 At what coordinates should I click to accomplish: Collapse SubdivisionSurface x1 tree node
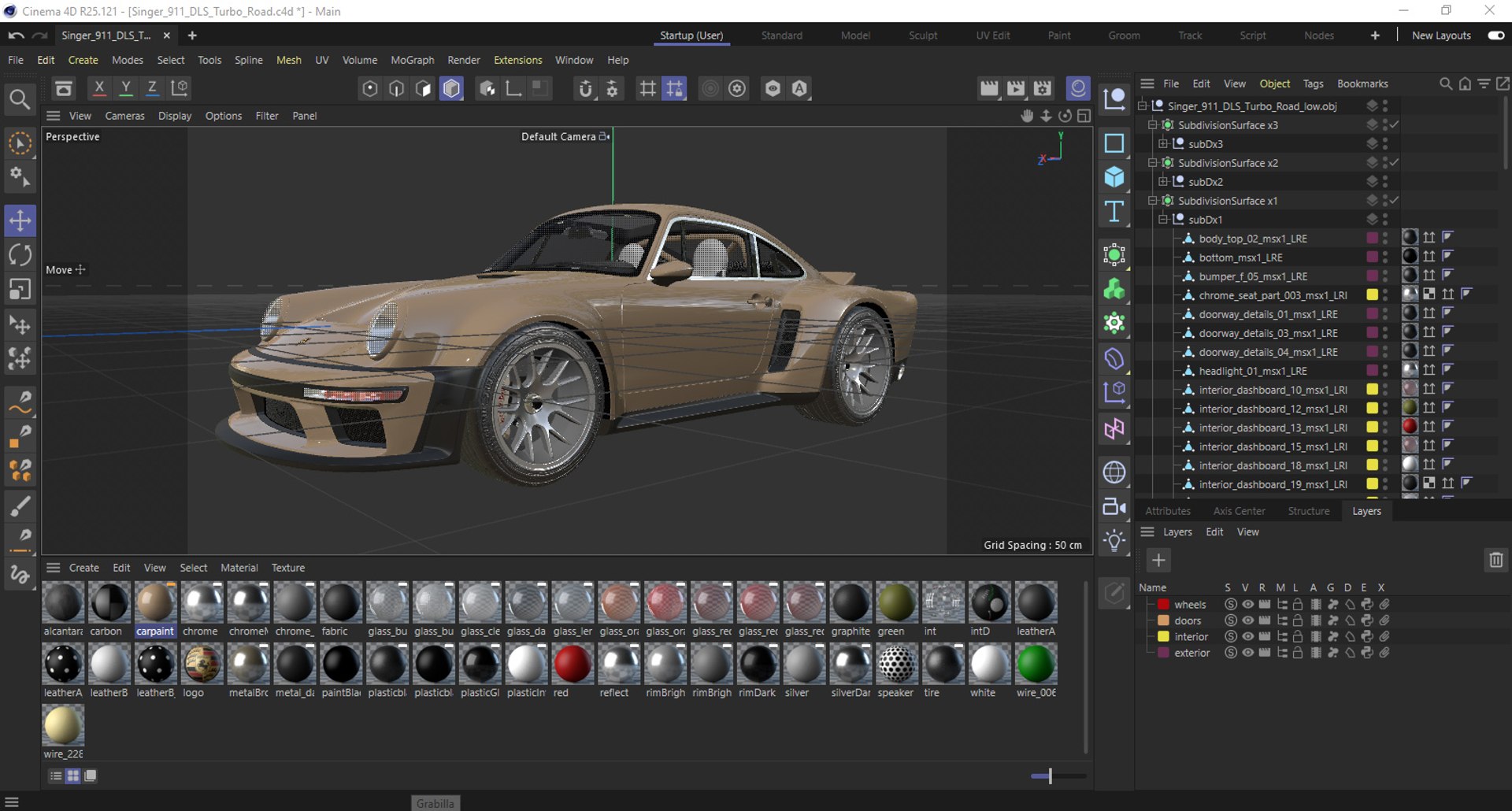coord(1152,200)
